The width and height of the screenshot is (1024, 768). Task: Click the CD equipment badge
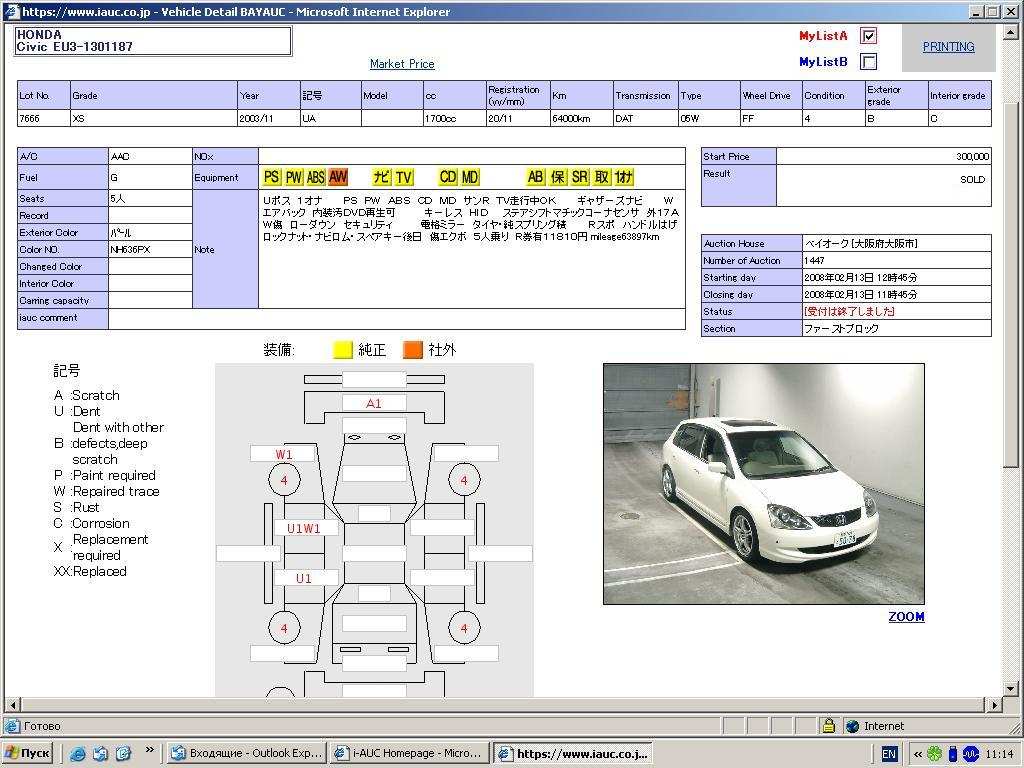(448, 177)
